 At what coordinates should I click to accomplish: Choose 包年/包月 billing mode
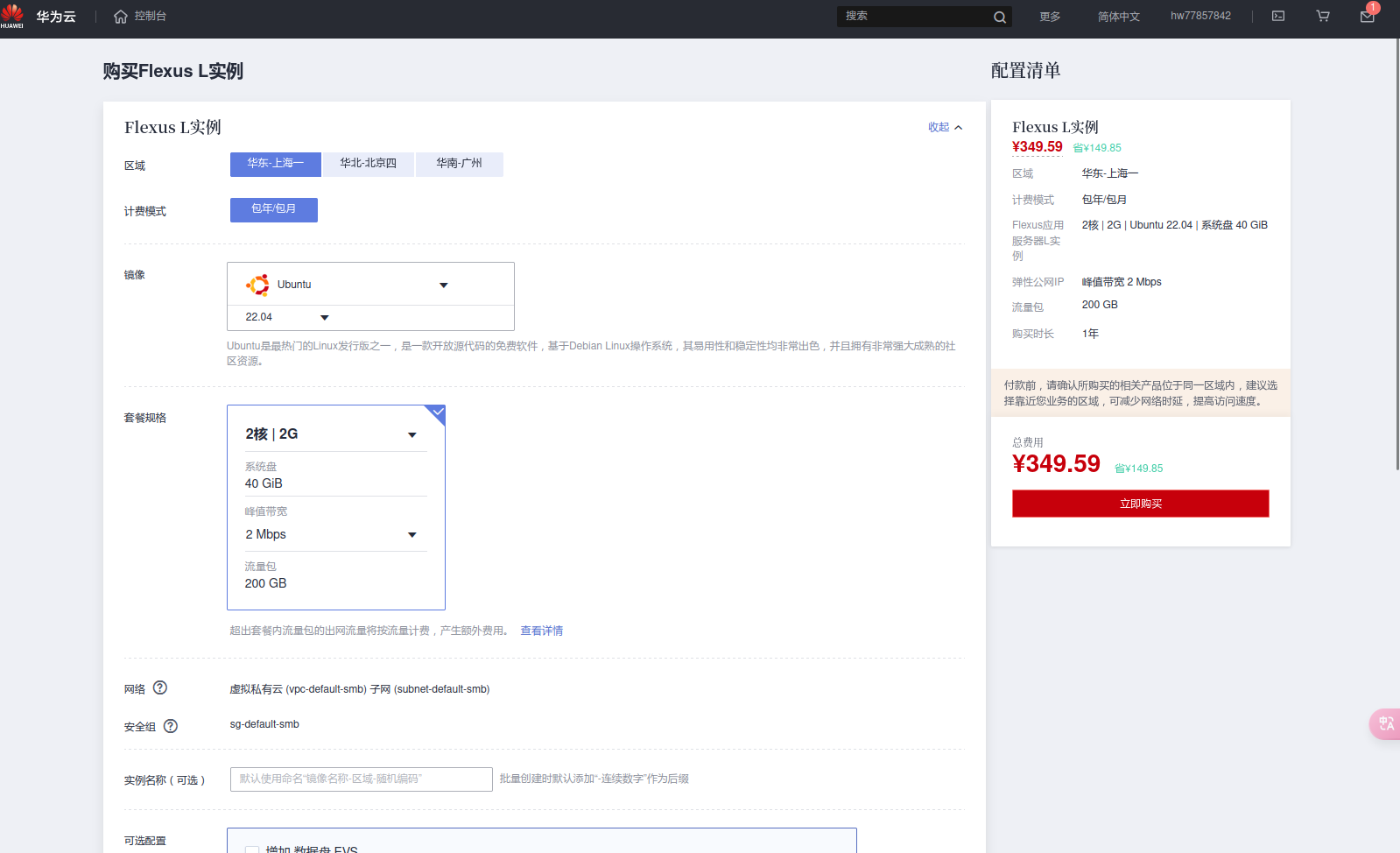pos(273,209)
